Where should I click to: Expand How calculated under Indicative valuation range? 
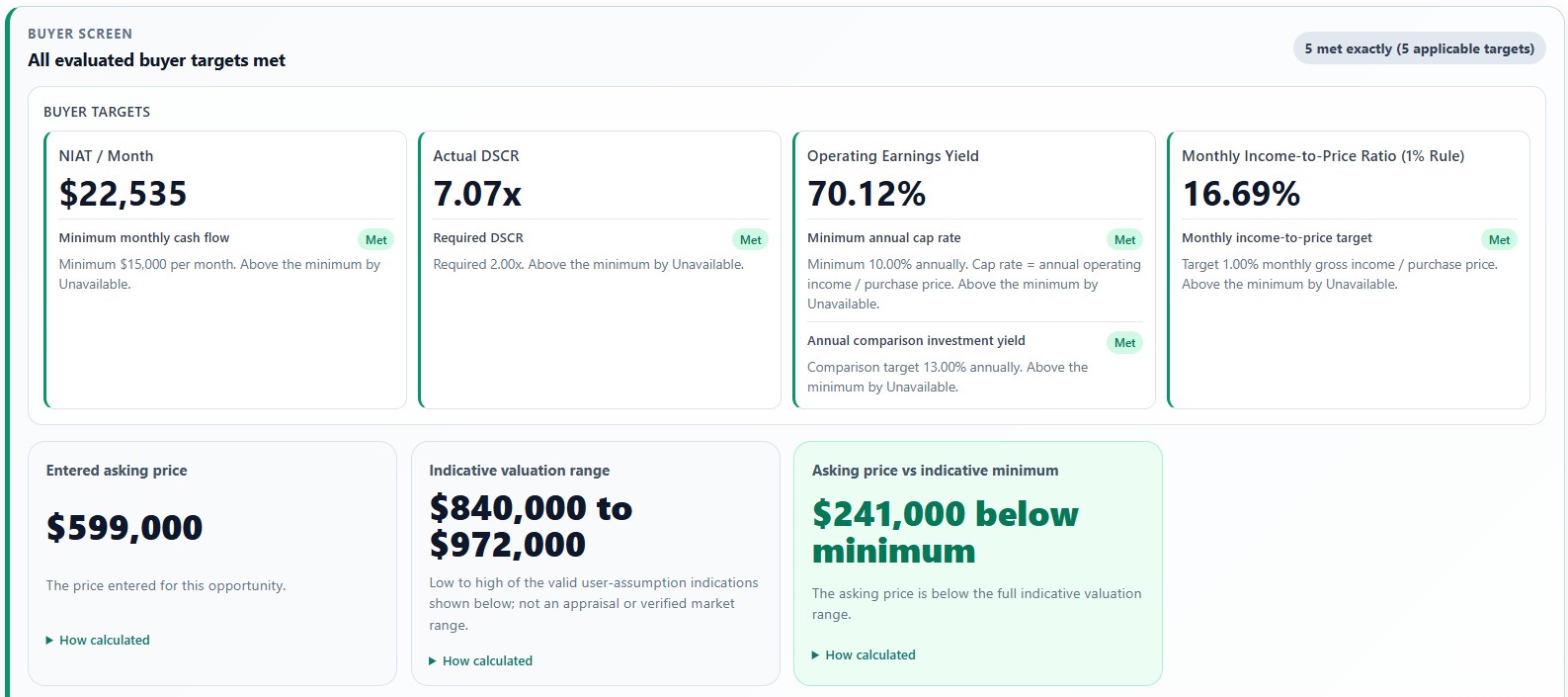(x=481, y=661)
